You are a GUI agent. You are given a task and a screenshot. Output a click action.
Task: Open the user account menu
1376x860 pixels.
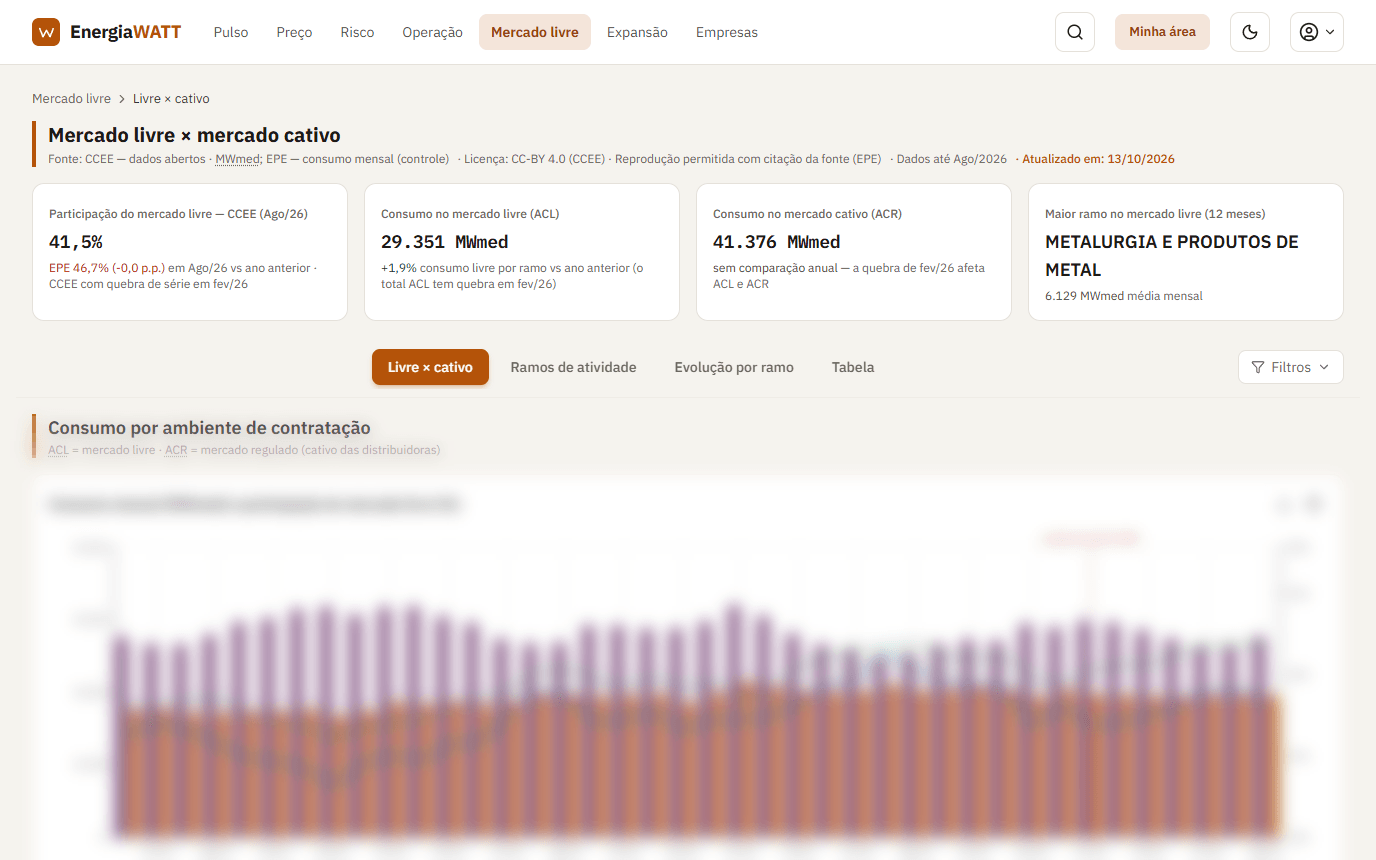click(1316, 32)
